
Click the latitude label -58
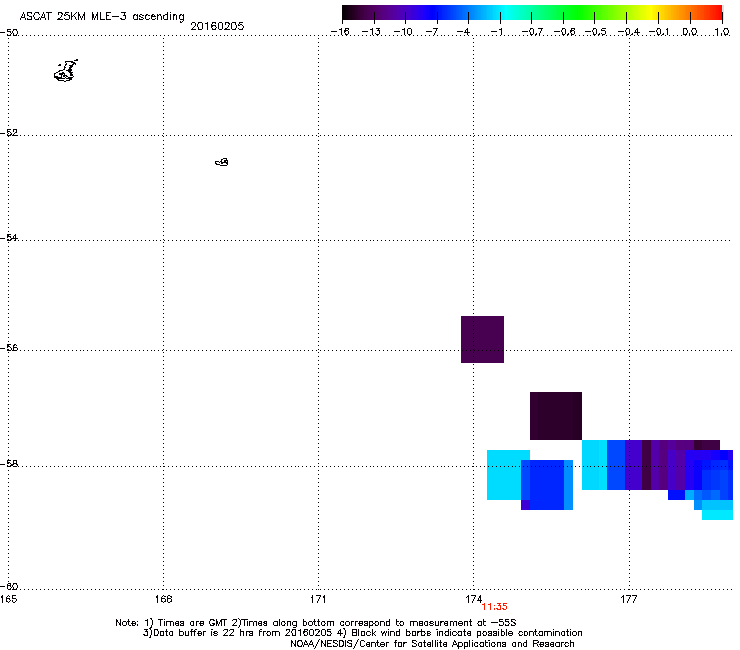point(9,464)
